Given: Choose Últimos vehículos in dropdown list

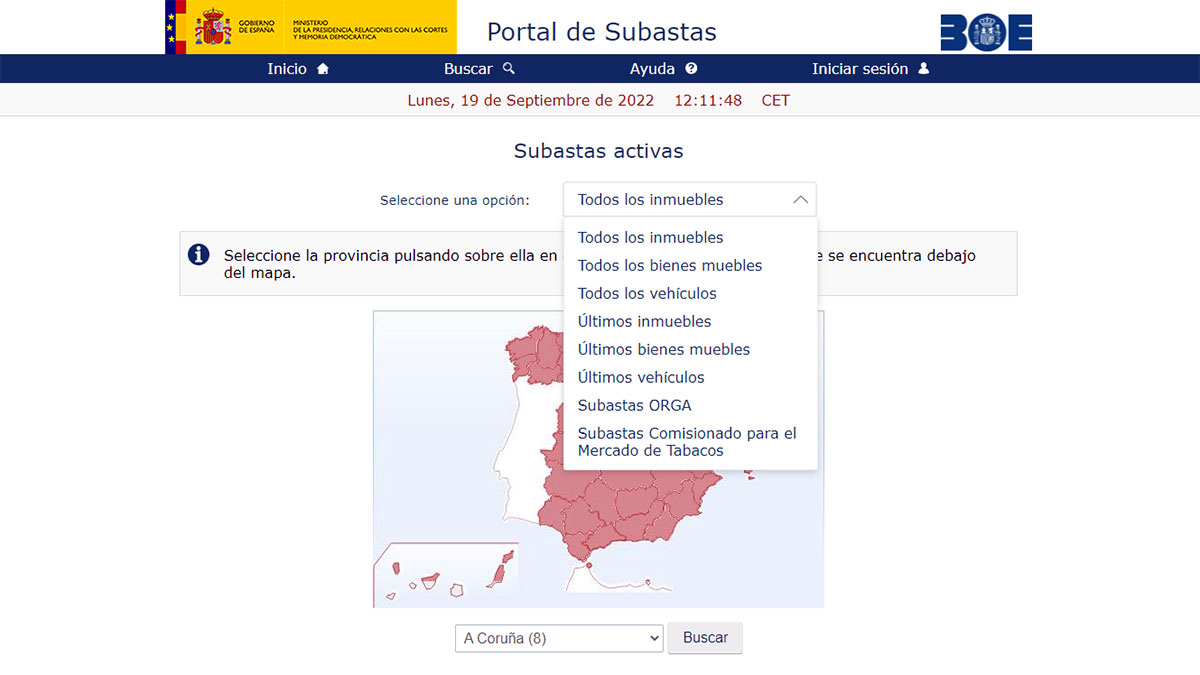Looking at the screenshot, I should point(641,377).
